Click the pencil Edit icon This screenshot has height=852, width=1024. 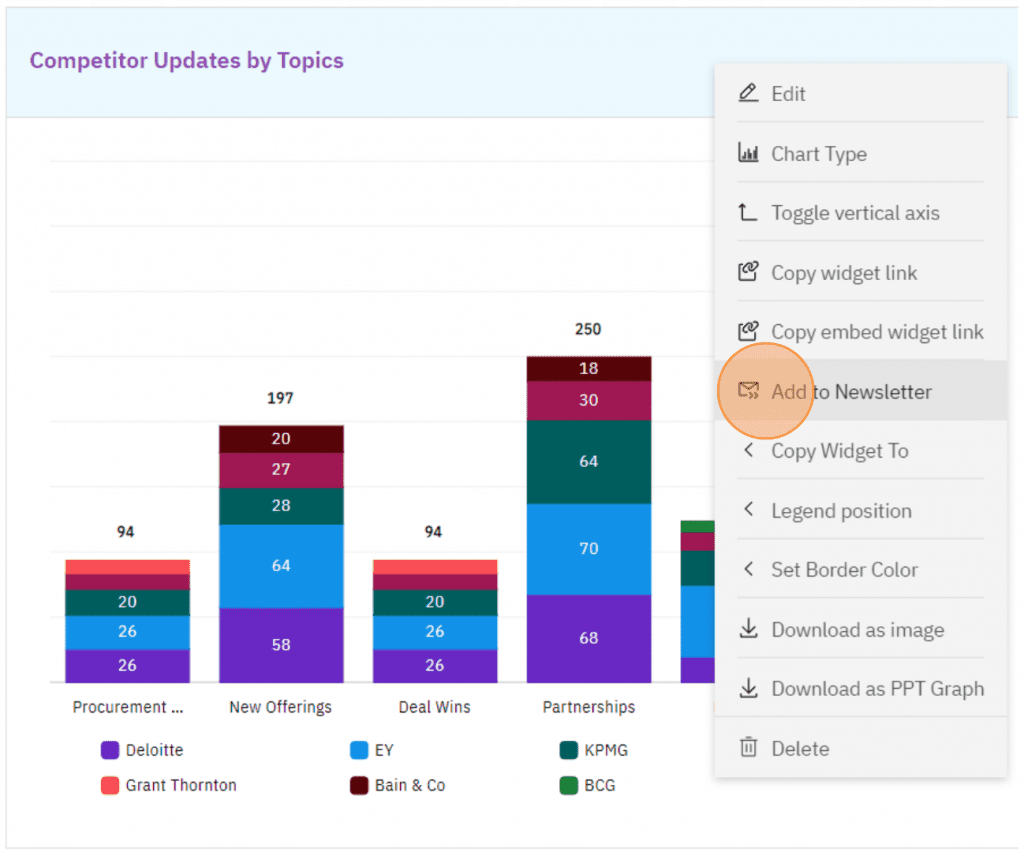[x=748, y=93]
